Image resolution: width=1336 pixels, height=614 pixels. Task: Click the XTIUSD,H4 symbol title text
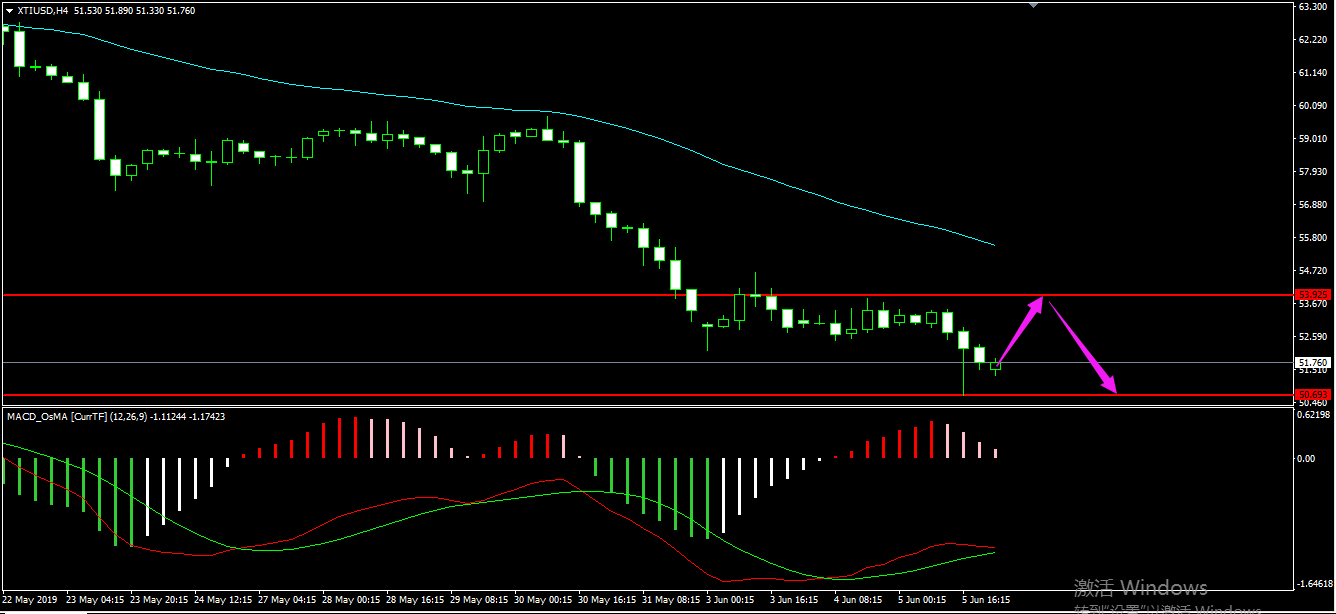[42, 10]
